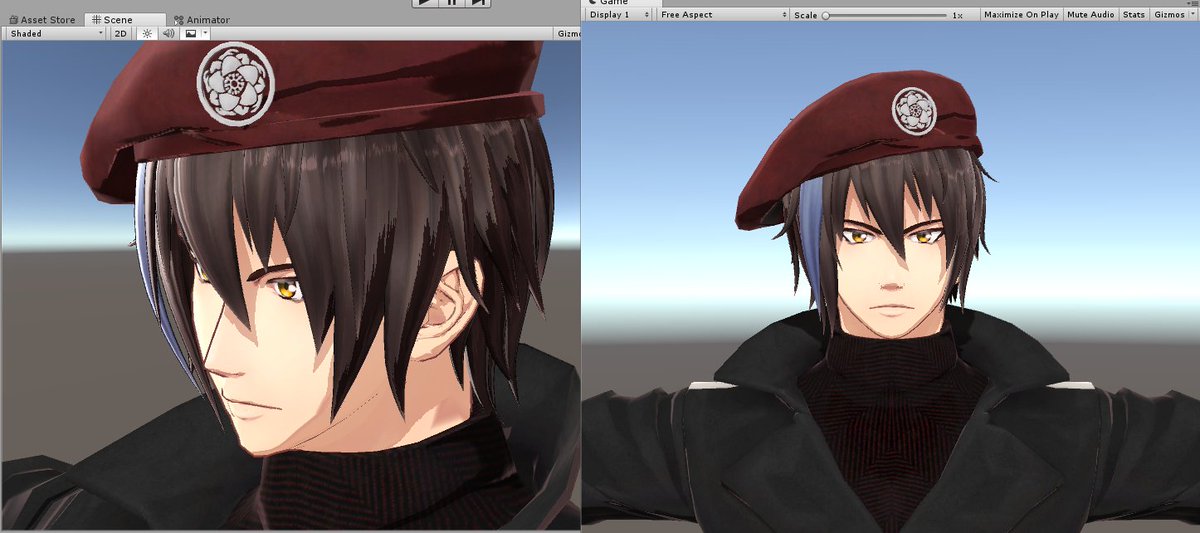Click the 1x scale value
This screenshot has width=1200, height=533.
[x=958, y=15]
